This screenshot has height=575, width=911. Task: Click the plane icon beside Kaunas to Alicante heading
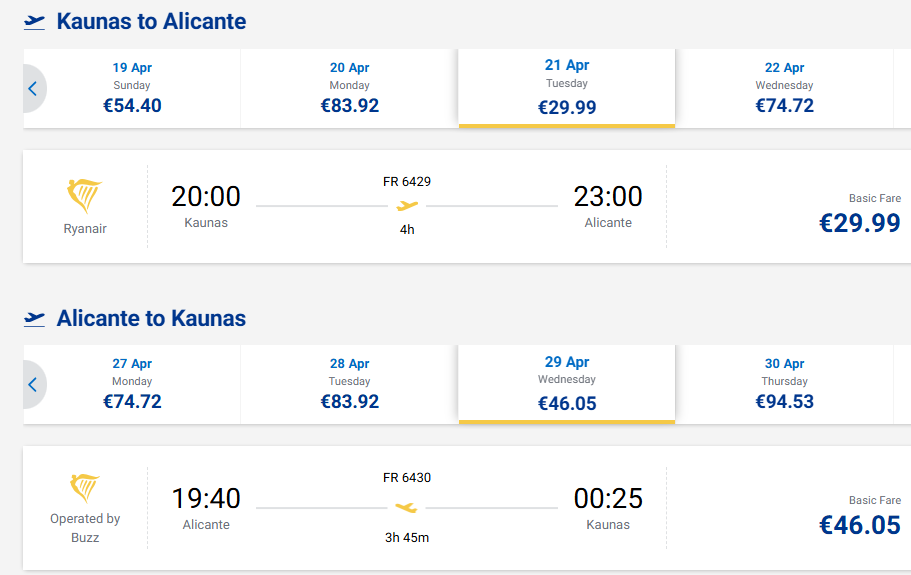pyautogui.click(x=35, y=21)
